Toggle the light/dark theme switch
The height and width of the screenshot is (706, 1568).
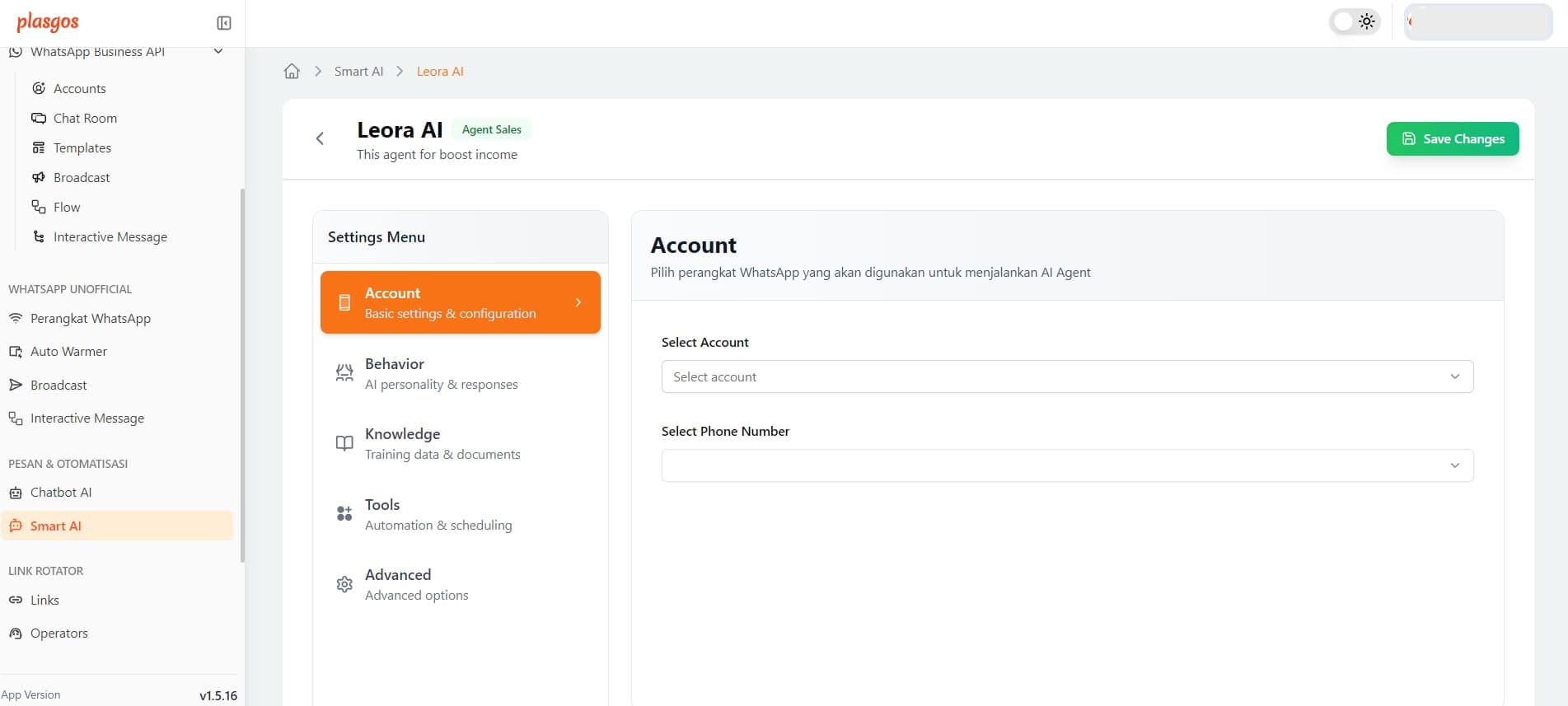tap(1355, 21)
